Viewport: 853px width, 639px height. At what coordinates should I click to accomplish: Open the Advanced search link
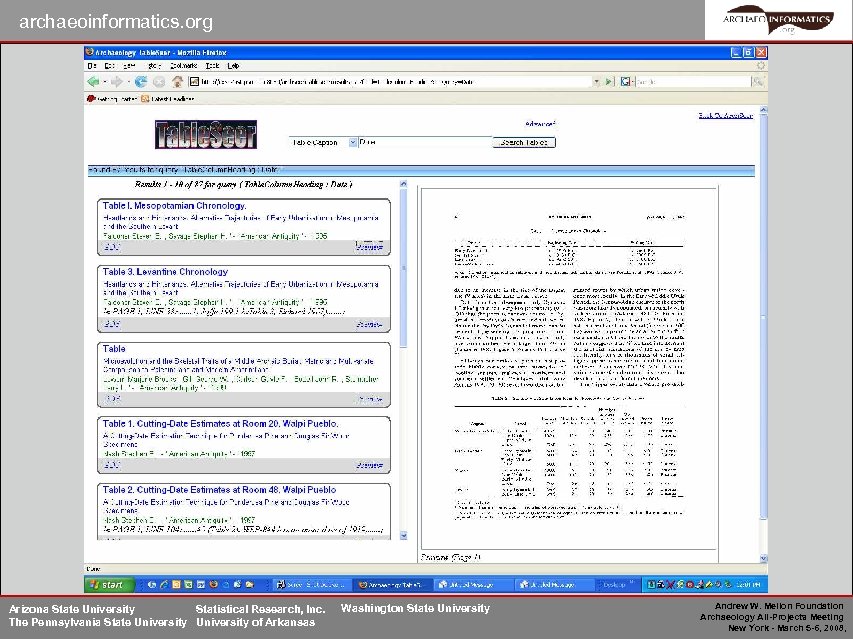[x=539, y=124]
